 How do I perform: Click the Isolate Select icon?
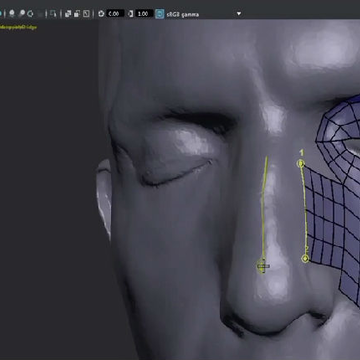[x=53, y=14]
